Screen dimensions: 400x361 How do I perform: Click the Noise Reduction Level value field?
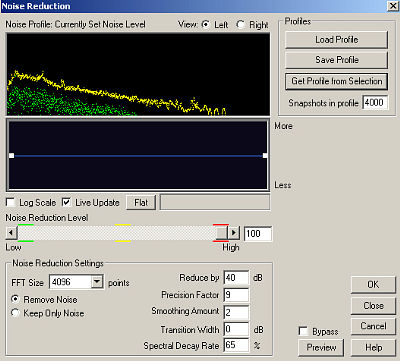[258, 233]
